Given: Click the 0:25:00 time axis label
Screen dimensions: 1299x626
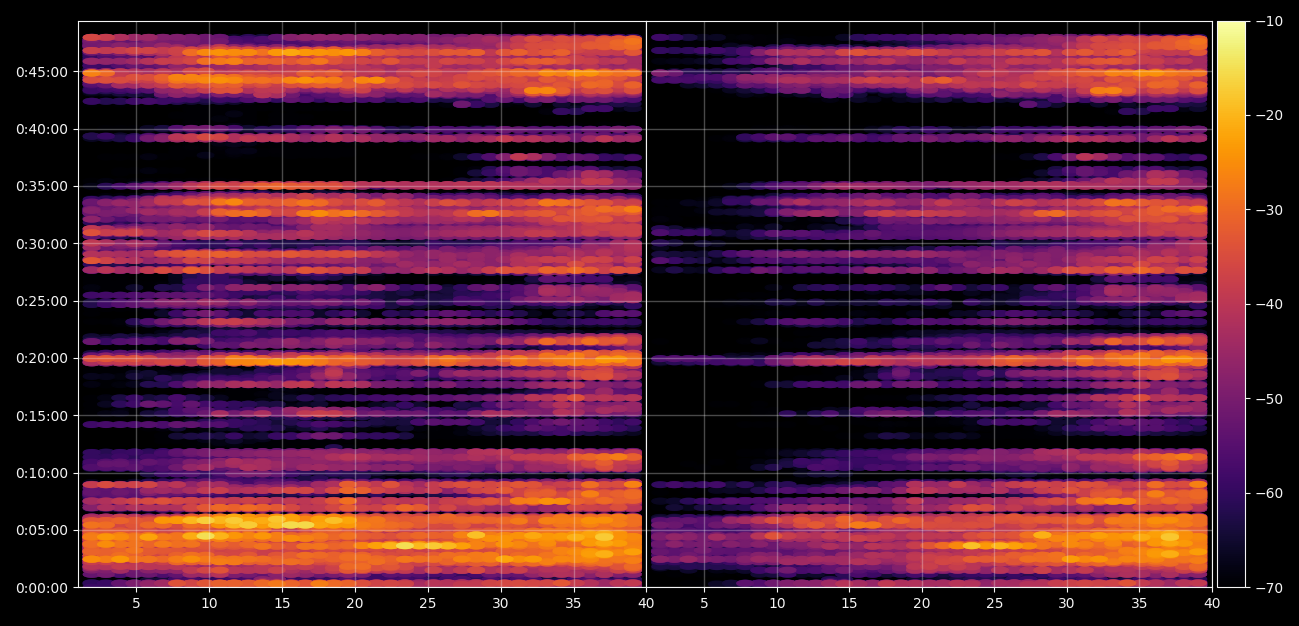Looking at the screenshot, I should tap(41, 301).
